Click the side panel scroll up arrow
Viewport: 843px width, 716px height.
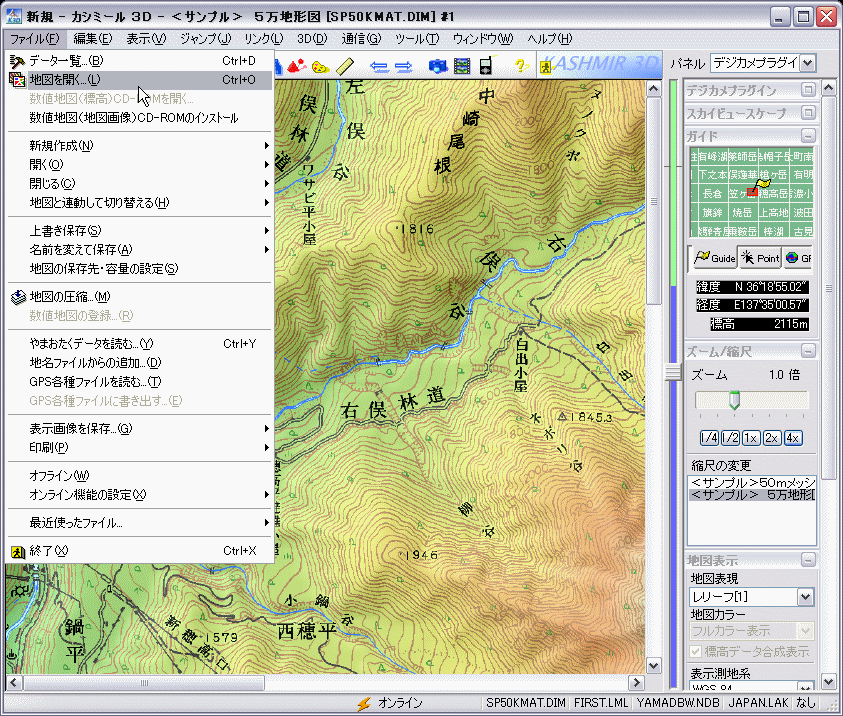(x=828, y=87)
